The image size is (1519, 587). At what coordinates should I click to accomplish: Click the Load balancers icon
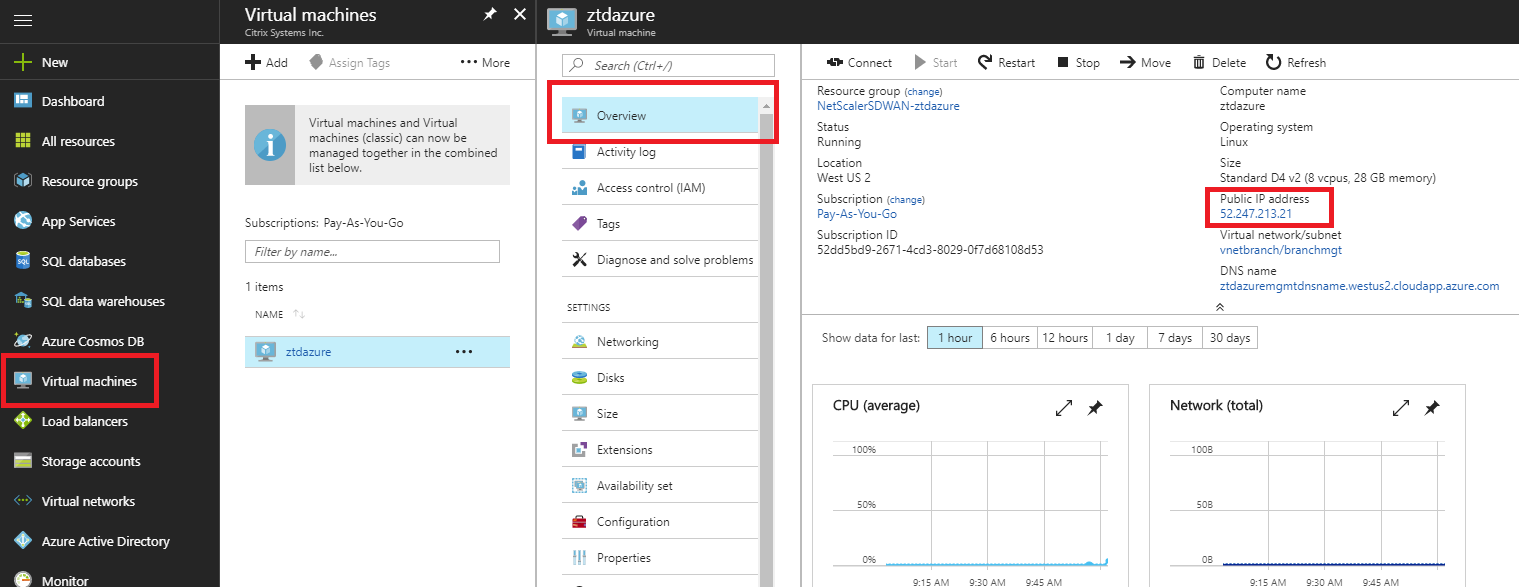point(23,421)
